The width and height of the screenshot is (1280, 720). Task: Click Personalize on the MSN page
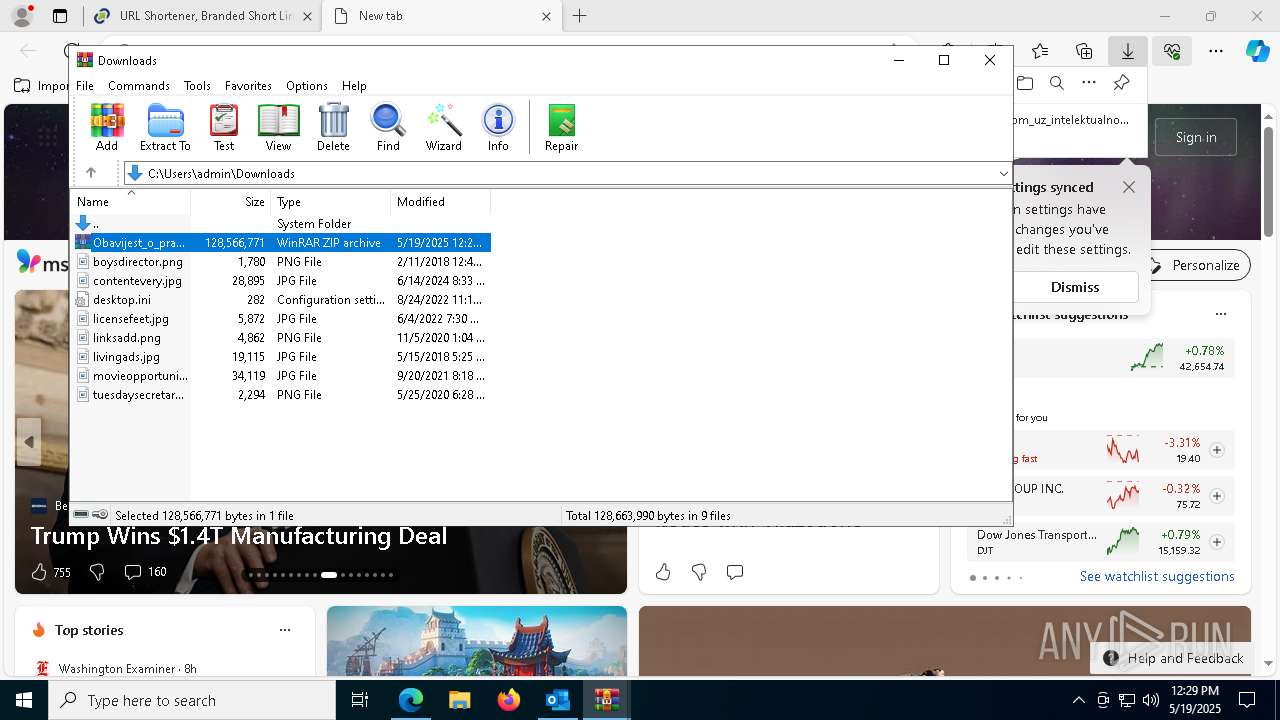(x=1196, y=265)
